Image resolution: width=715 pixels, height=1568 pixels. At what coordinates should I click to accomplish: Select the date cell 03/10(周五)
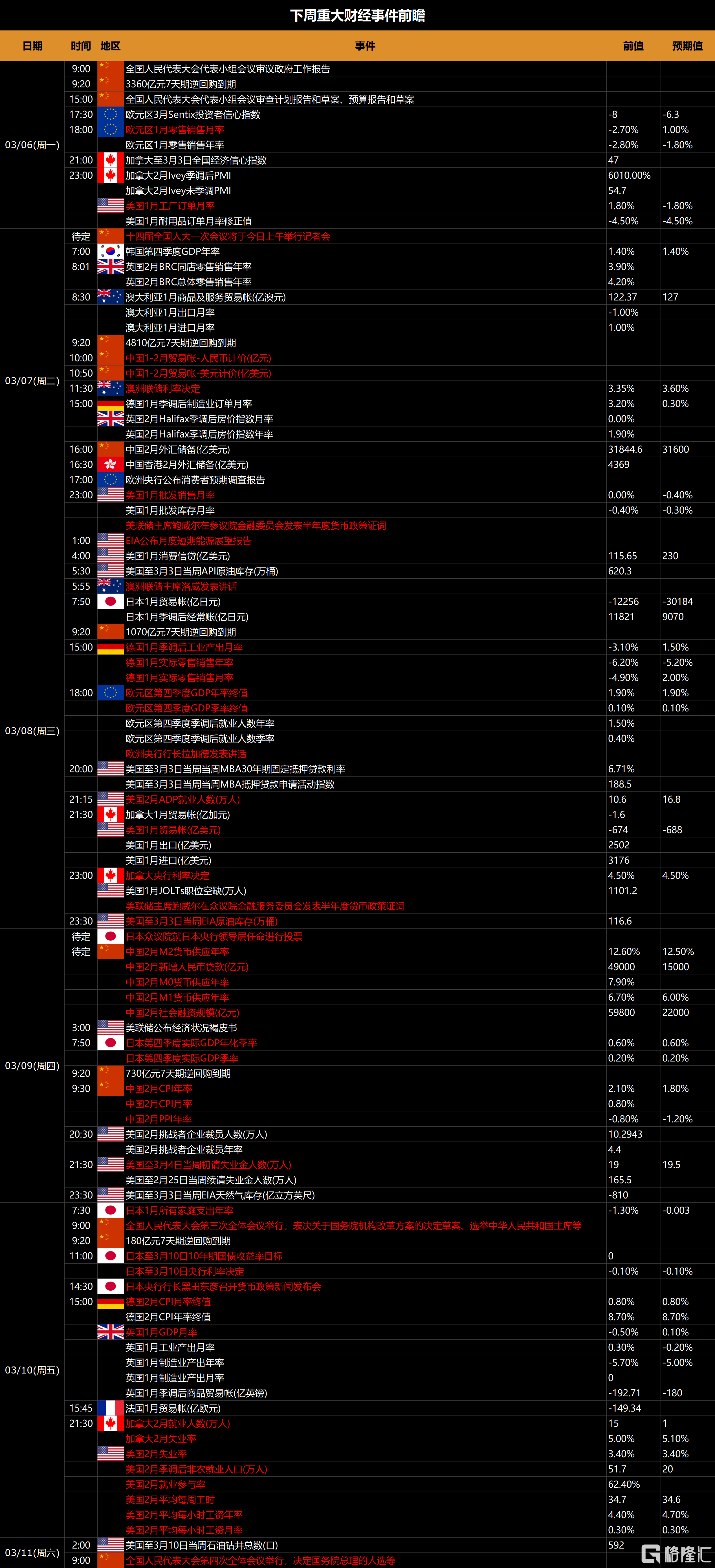click(32, 1370)
